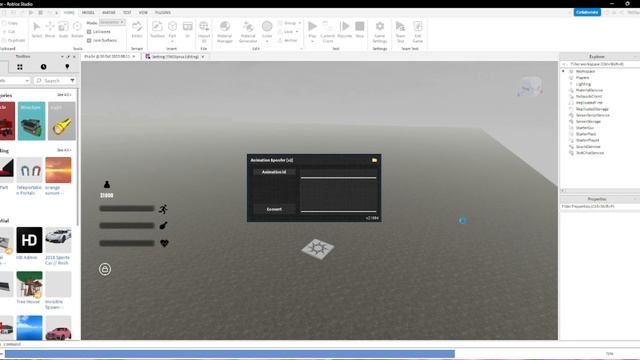Select StarterGui in Explorer
Viewport: 640px width, 360px height.
pyautogui.click(x=584, y=128)
